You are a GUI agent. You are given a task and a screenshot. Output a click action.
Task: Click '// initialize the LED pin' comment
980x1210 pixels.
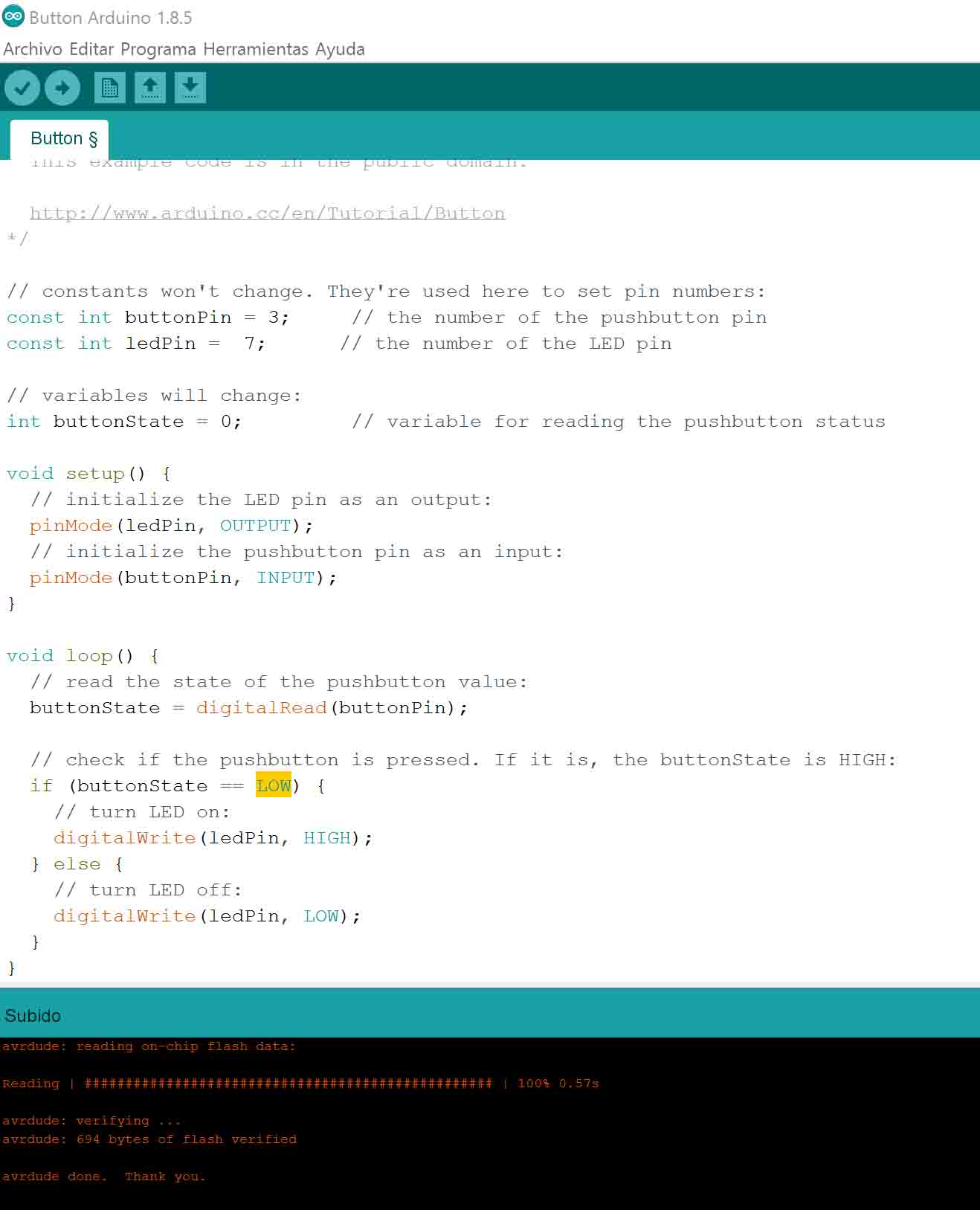point(261,500)
